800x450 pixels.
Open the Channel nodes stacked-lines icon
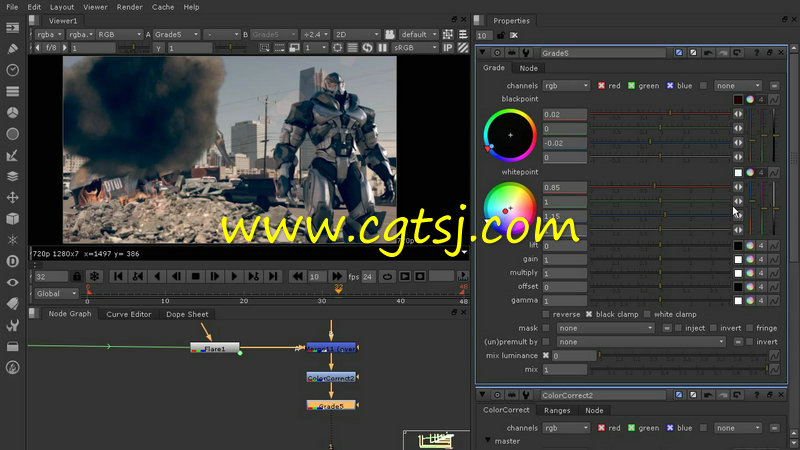pos(12,91)
